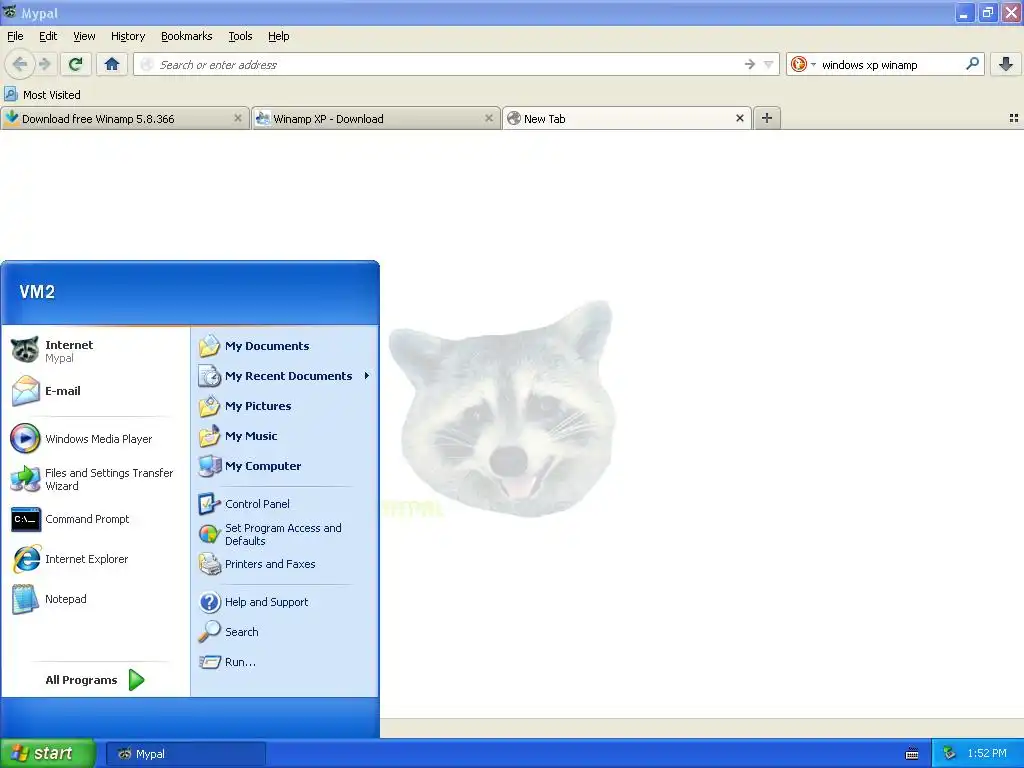Open the Downloads arrow button in toolbar
The height and width of the screenshot is (768, 1024).
tap(1006, 64)
